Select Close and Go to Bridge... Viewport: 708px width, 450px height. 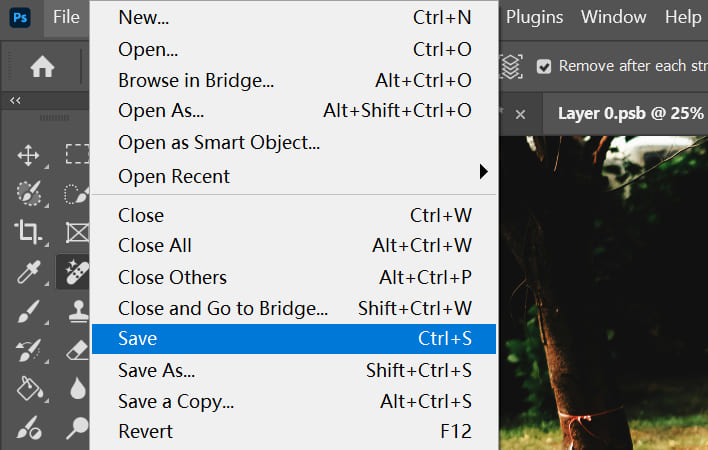click(x=294, y=308)
